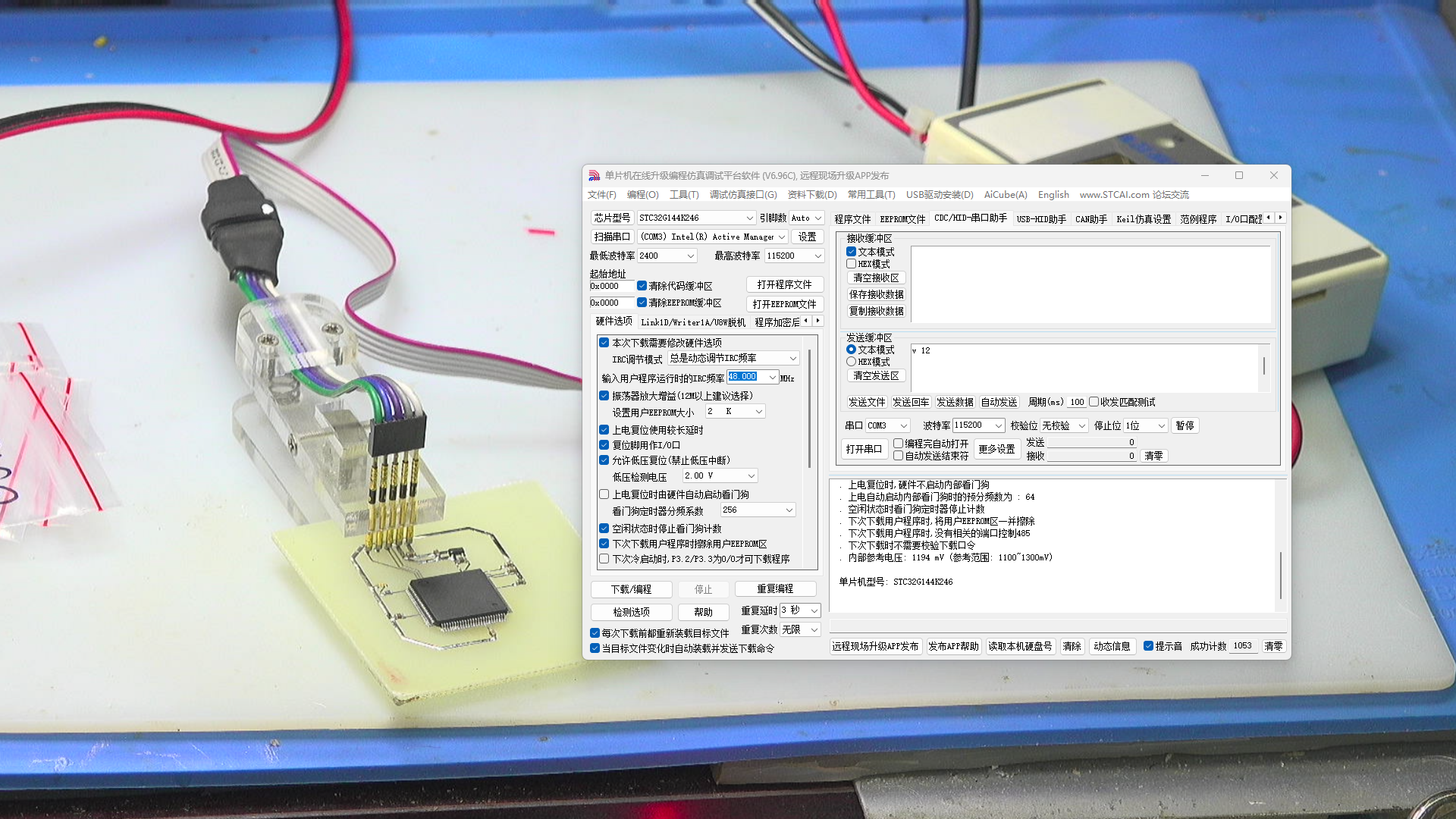Toggle 空闲状态时停止看门狗计数 checkbox
The height and width of the screenshot is (819, 1456).
[604, 529]
